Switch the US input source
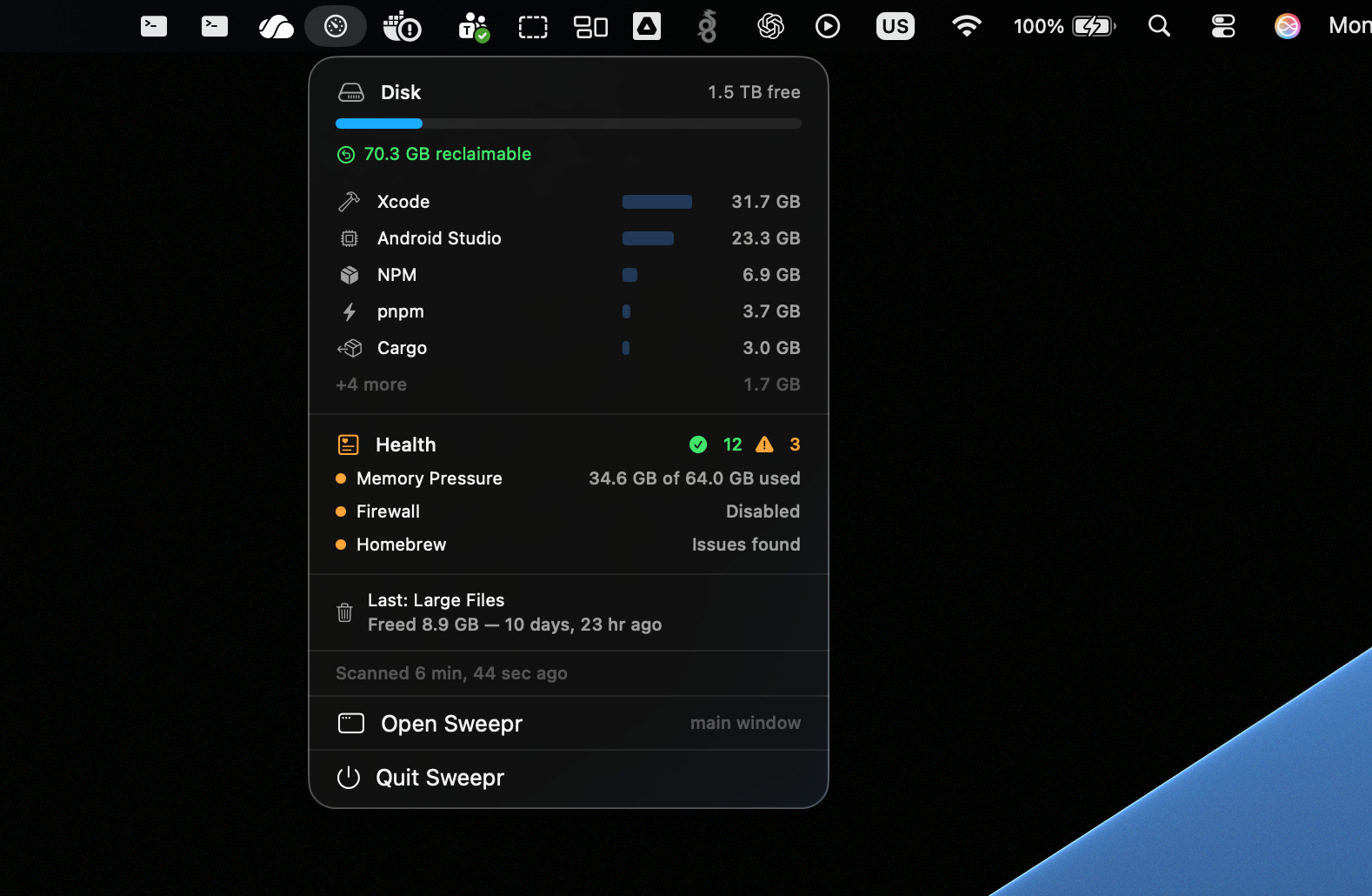Screen dimensions: 1372x896 tap(896, 26)
